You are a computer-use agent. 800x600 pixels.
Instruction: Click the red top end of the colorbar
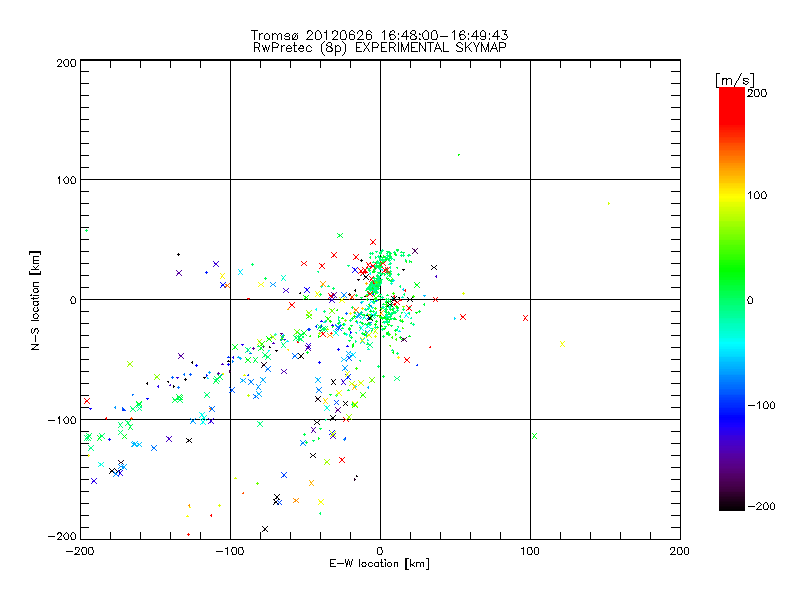[732, 93]
